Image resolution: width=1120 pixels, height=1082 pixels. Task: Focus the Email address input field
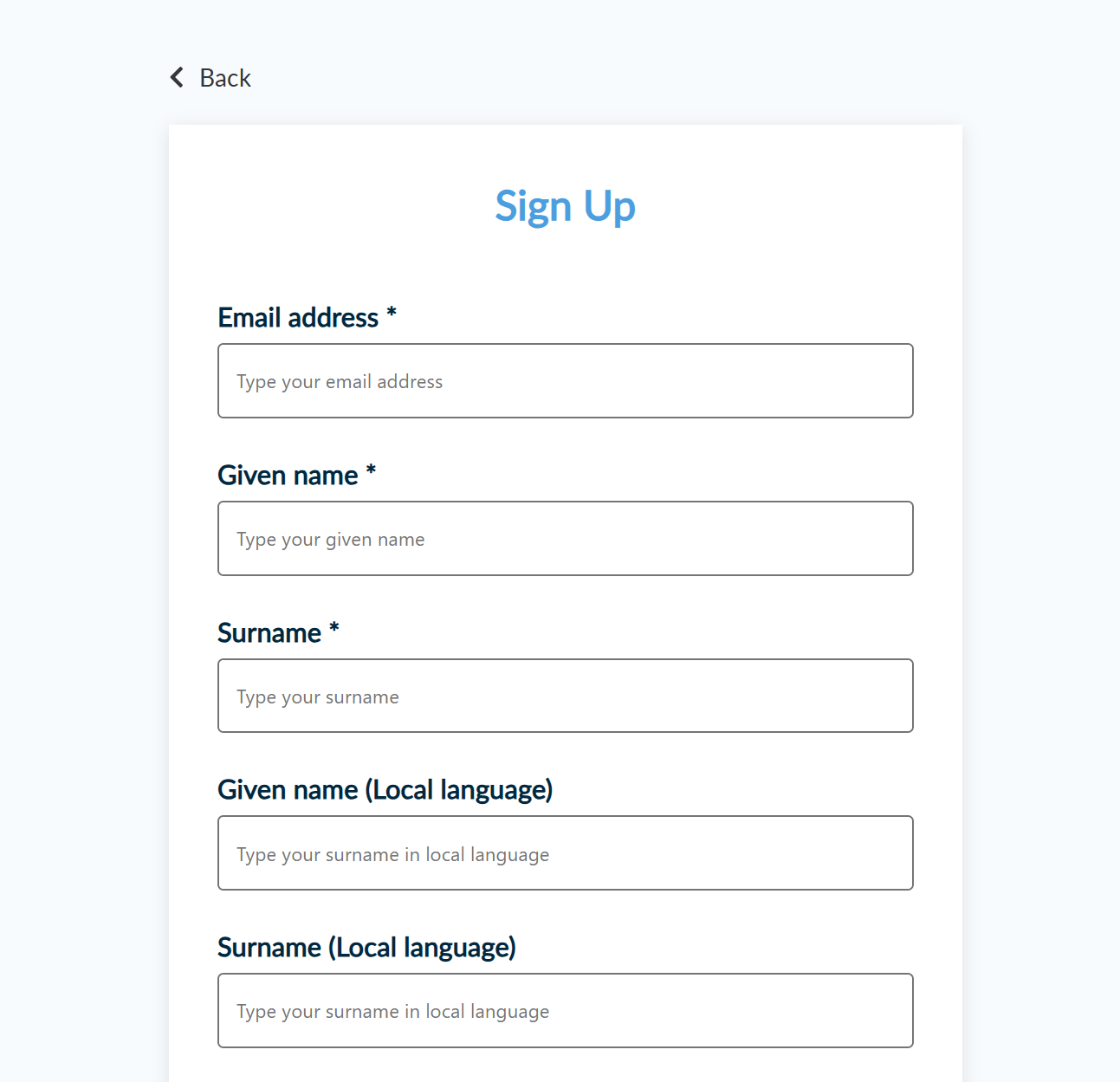(x=565, y=381)
